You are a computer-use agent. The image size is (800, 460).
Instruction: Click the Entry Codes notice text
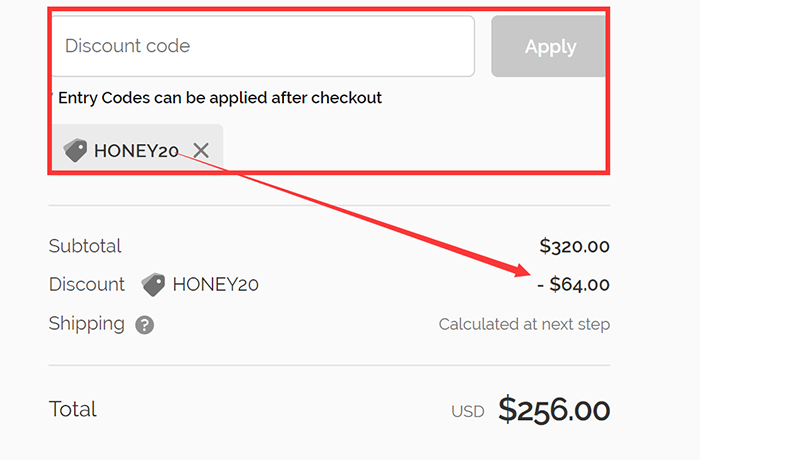click(x=220, y=98)
